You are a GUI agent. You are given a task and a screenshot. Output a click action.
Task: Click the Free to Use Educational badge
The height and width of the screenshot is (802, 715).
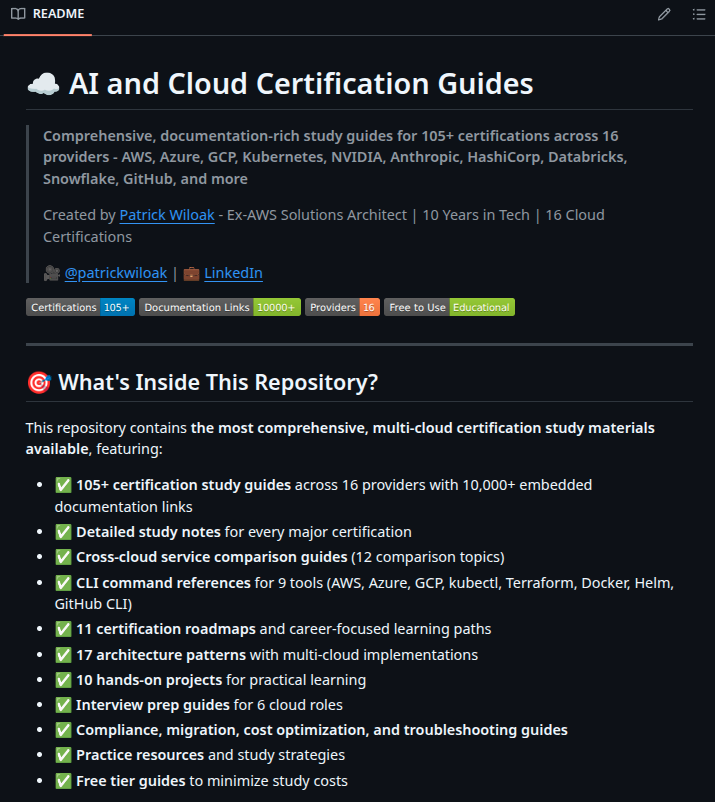[x=450, y=307]
